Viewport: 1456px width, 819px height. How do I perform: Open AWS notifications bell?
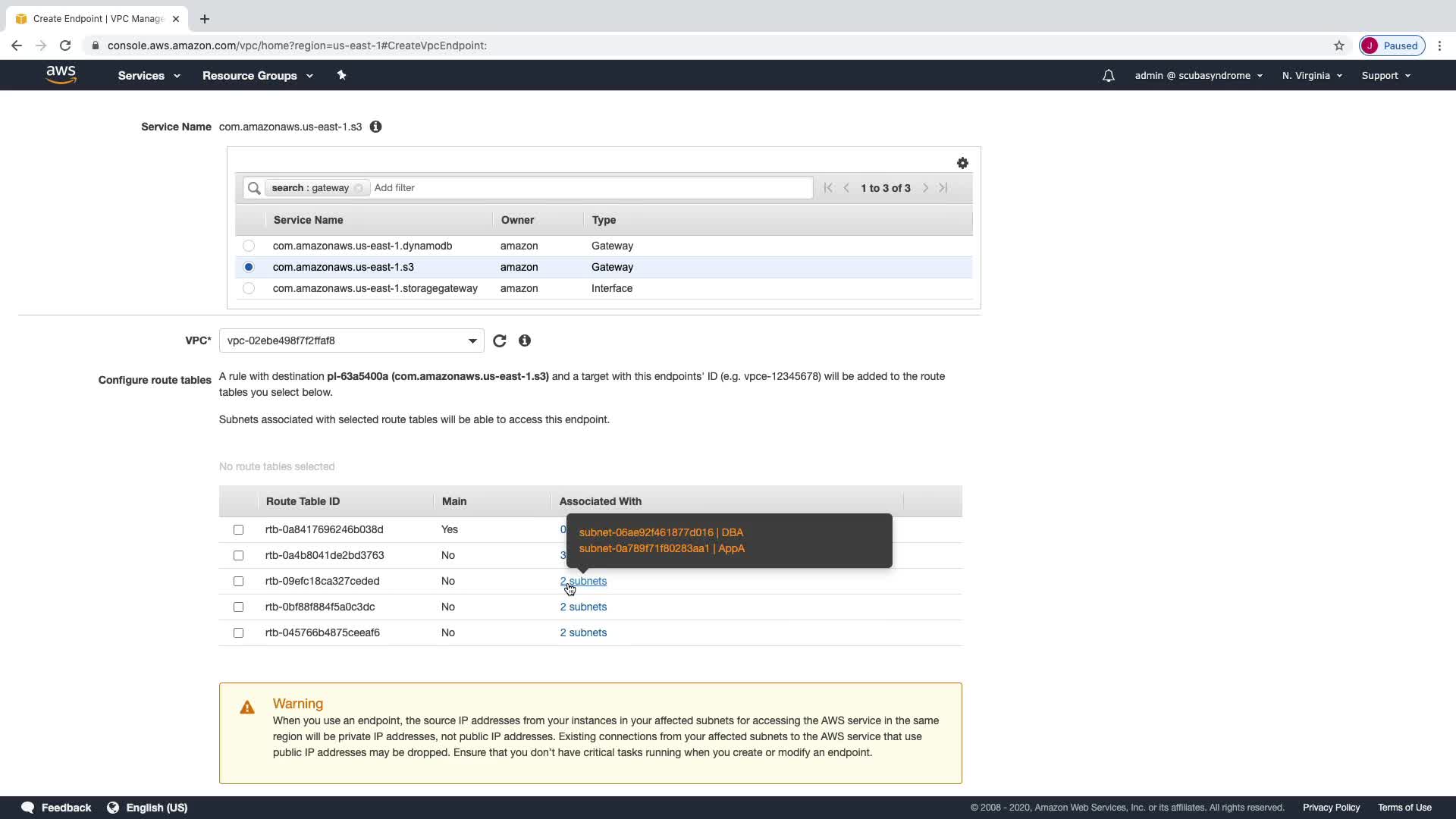(1108, 76)
